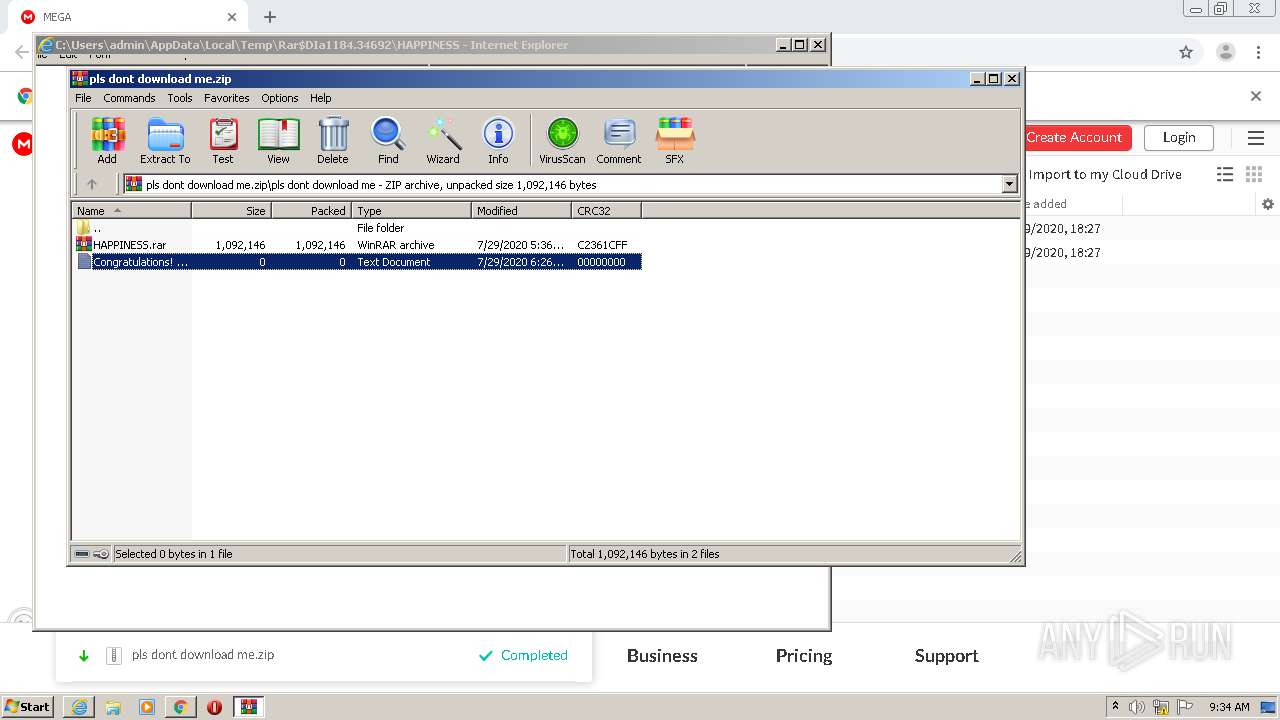Open a new Chrome tab
This screenshot has height=720, width=1280.
click(x=270, y=17)
